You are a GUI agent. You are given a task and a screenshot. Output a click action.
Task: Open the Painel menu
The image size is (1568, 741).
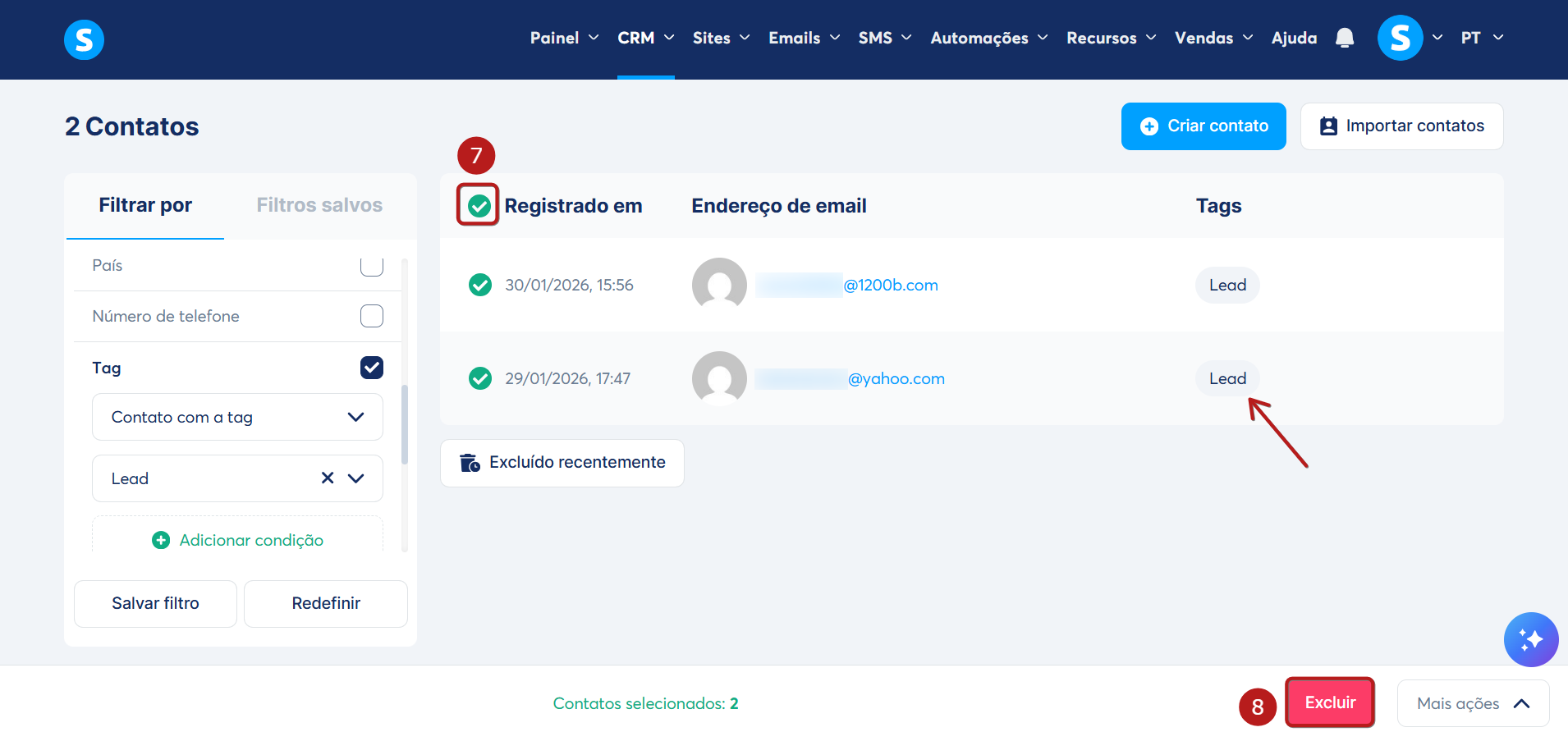coord(564,38)
